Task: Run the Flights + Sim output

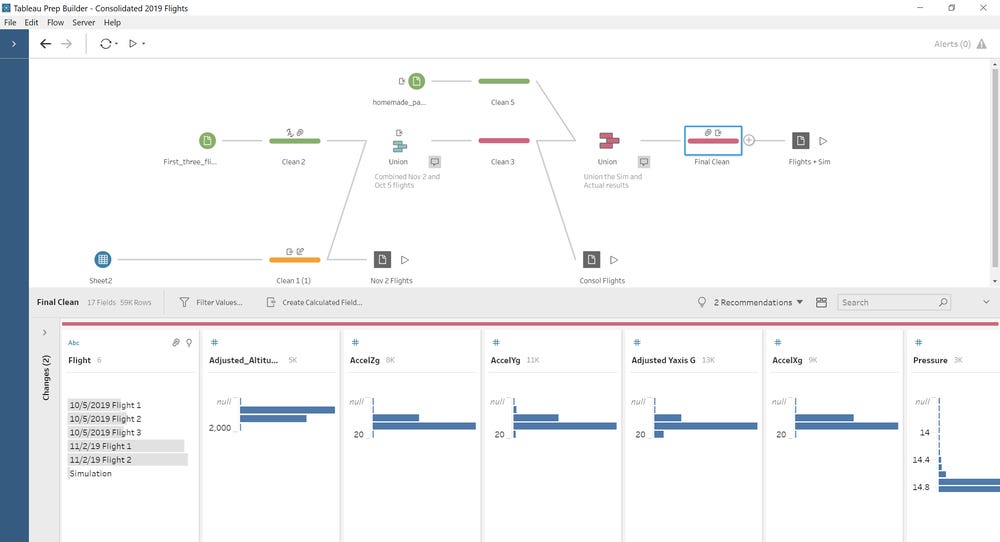Action: (823, 141)
